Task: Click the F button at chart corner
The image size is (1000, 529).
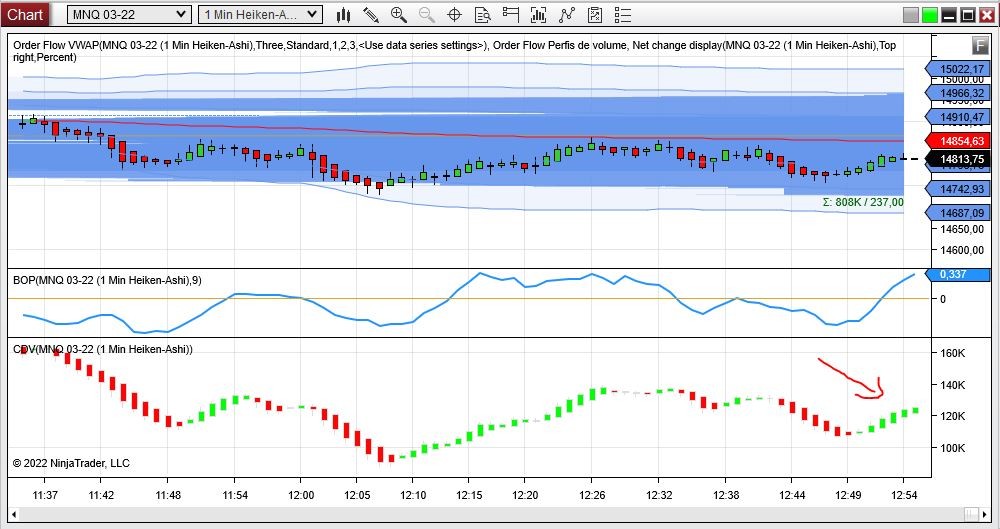Action: (980, 45)
